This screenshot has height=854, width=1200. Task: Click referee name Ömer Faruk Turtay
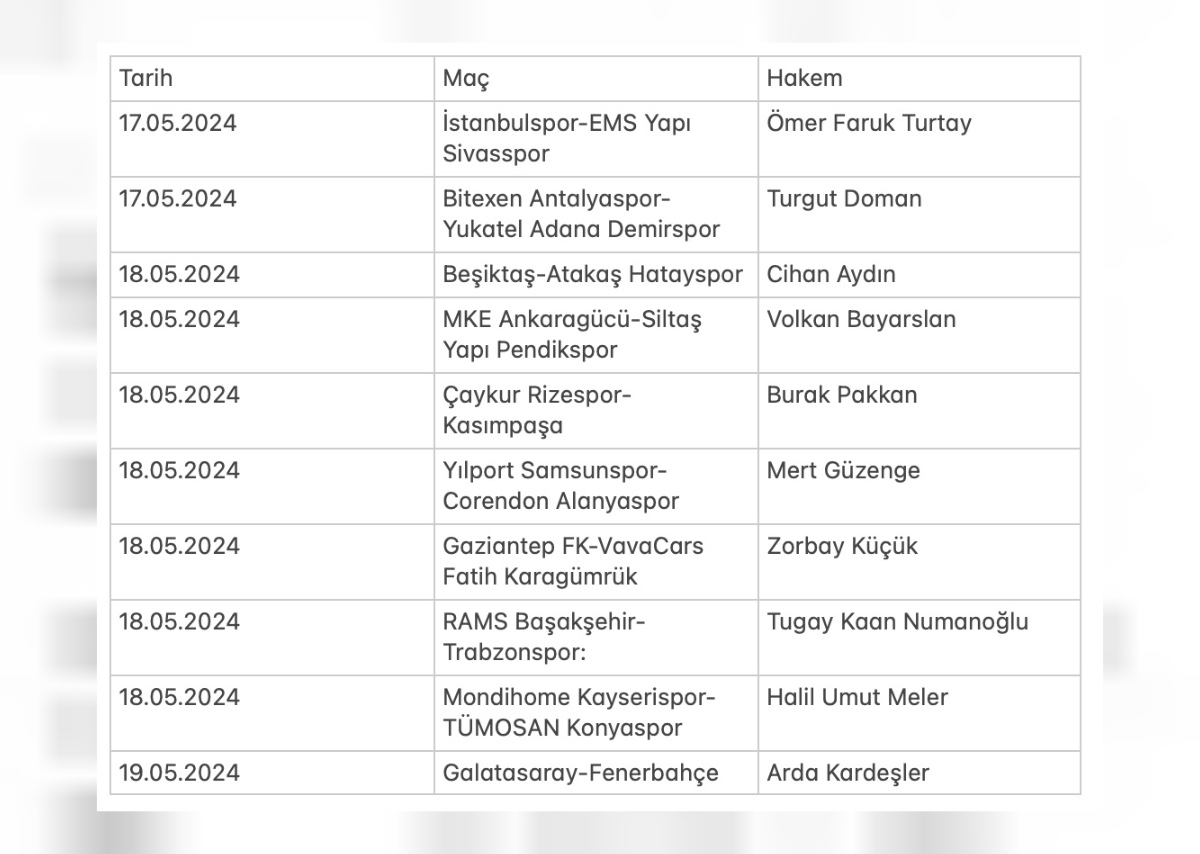tap(869, 124)
